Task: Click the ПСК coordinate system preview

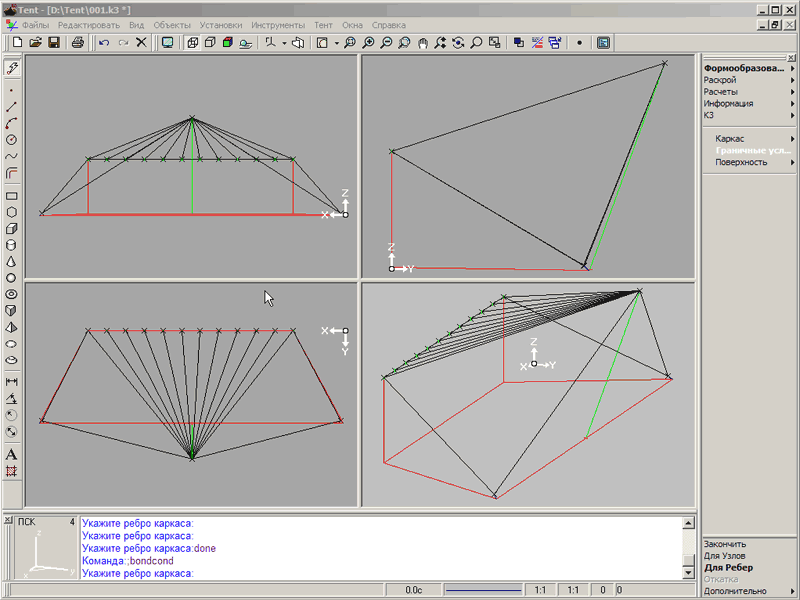Action: (x=45, y=547)
